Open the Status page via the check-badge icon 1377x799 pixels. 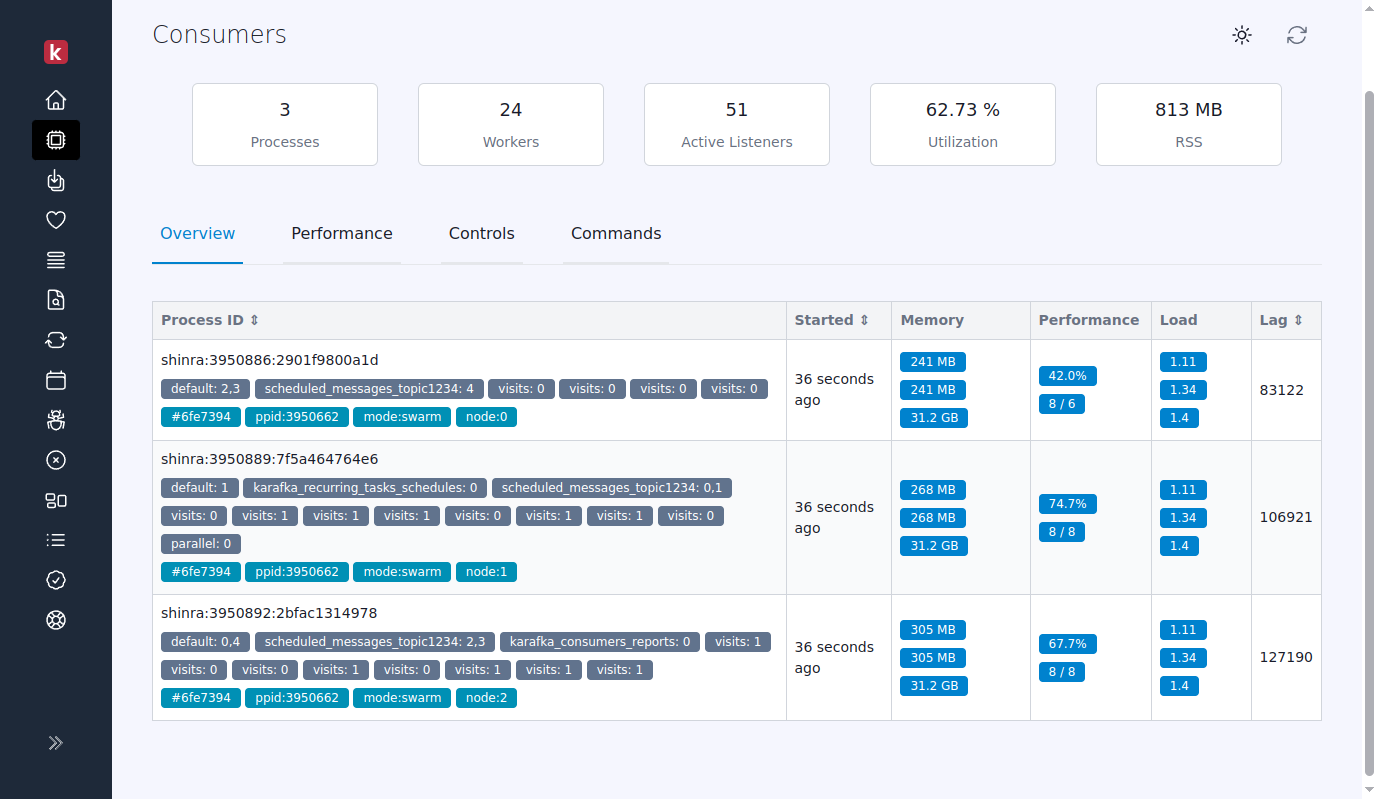pos(56,580)
